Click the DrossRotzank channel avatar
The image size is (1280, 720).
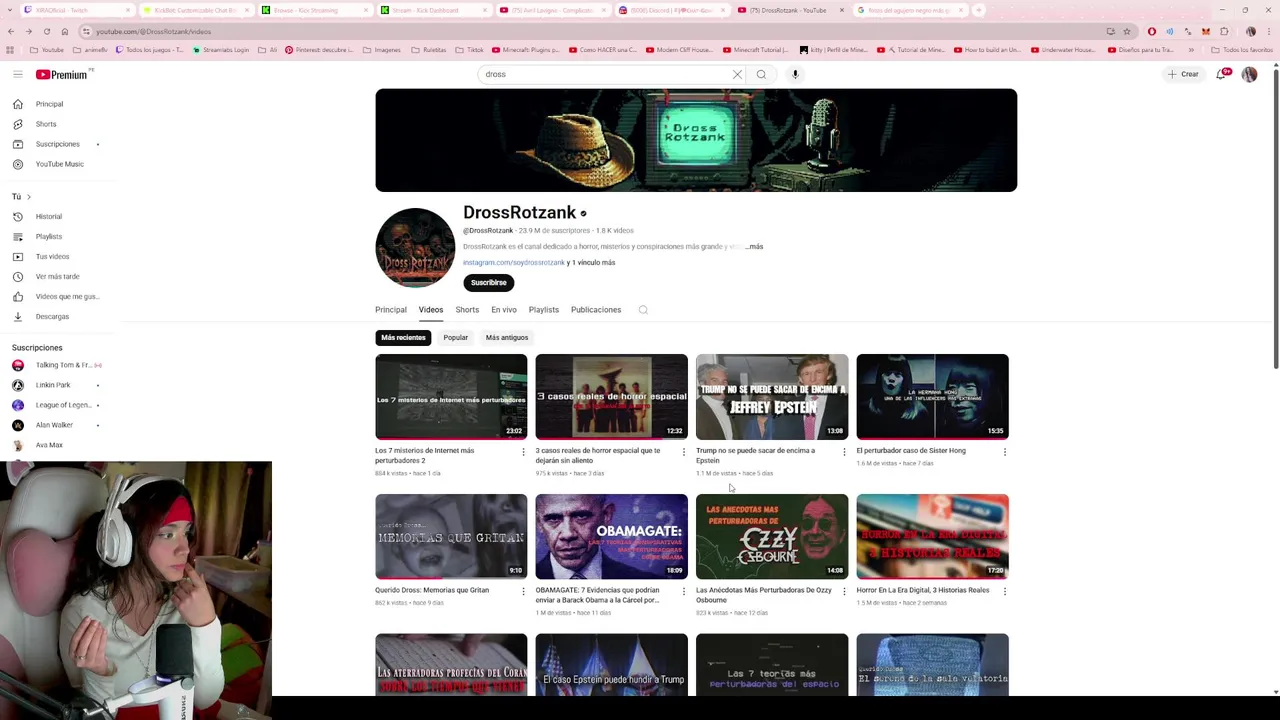(415, 248)
